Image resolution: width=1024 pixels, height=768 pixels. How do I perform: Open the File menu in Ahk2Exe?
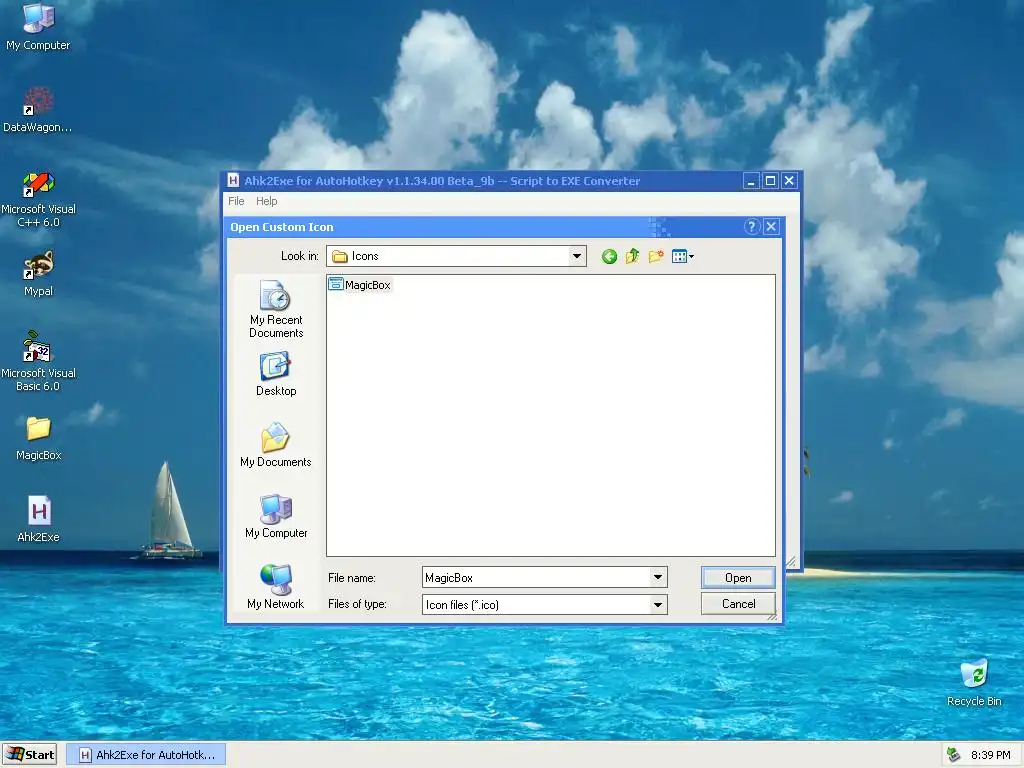point(236,201)
